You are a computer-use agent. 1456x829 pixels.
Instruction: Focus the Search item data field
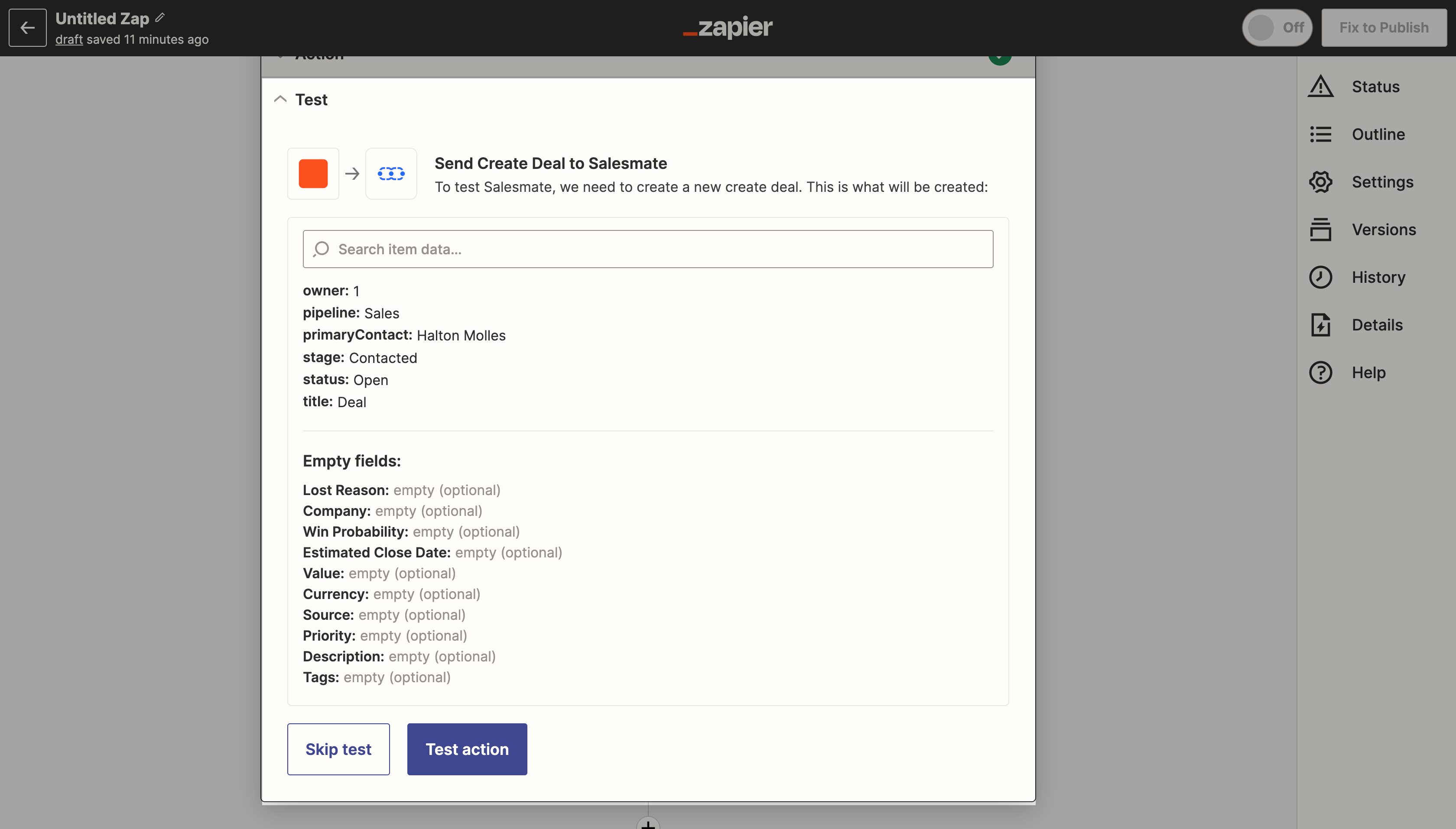tap(648, 249)
